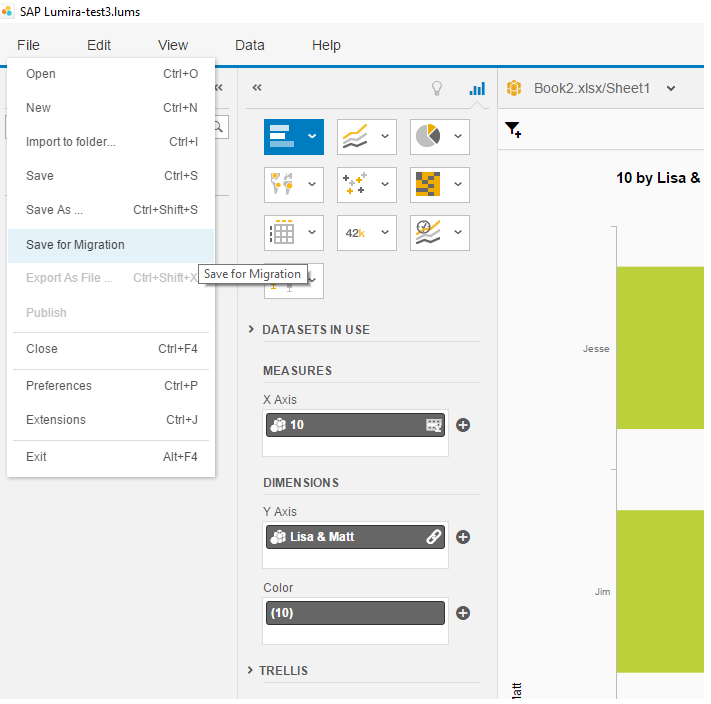The width and height of the screenshot is (711, 704).
Task: Select the line chart type icon
Action: tap(355, 137)
